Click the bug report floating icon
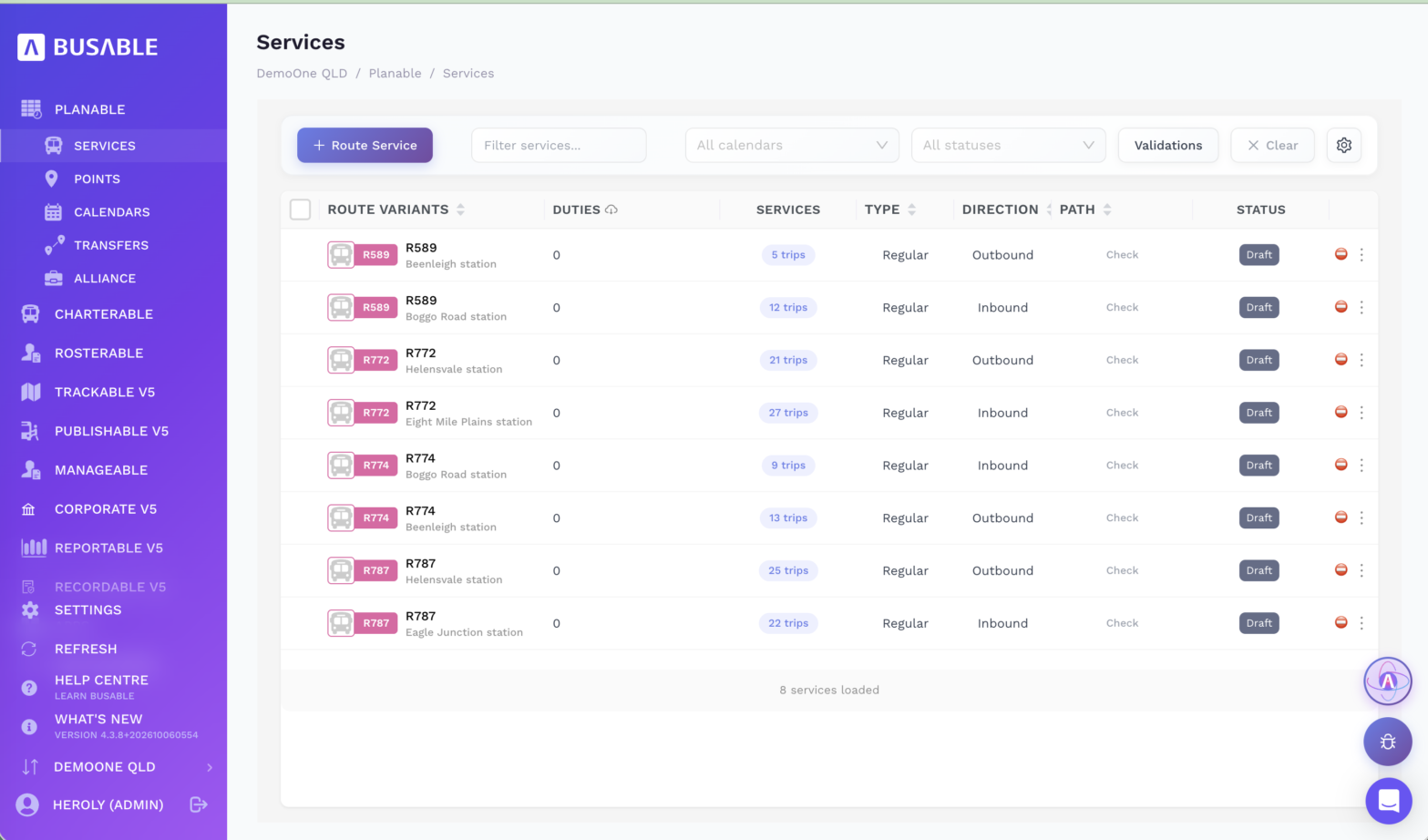This screenshot has width=1428, height=840. click(1387, 742)
